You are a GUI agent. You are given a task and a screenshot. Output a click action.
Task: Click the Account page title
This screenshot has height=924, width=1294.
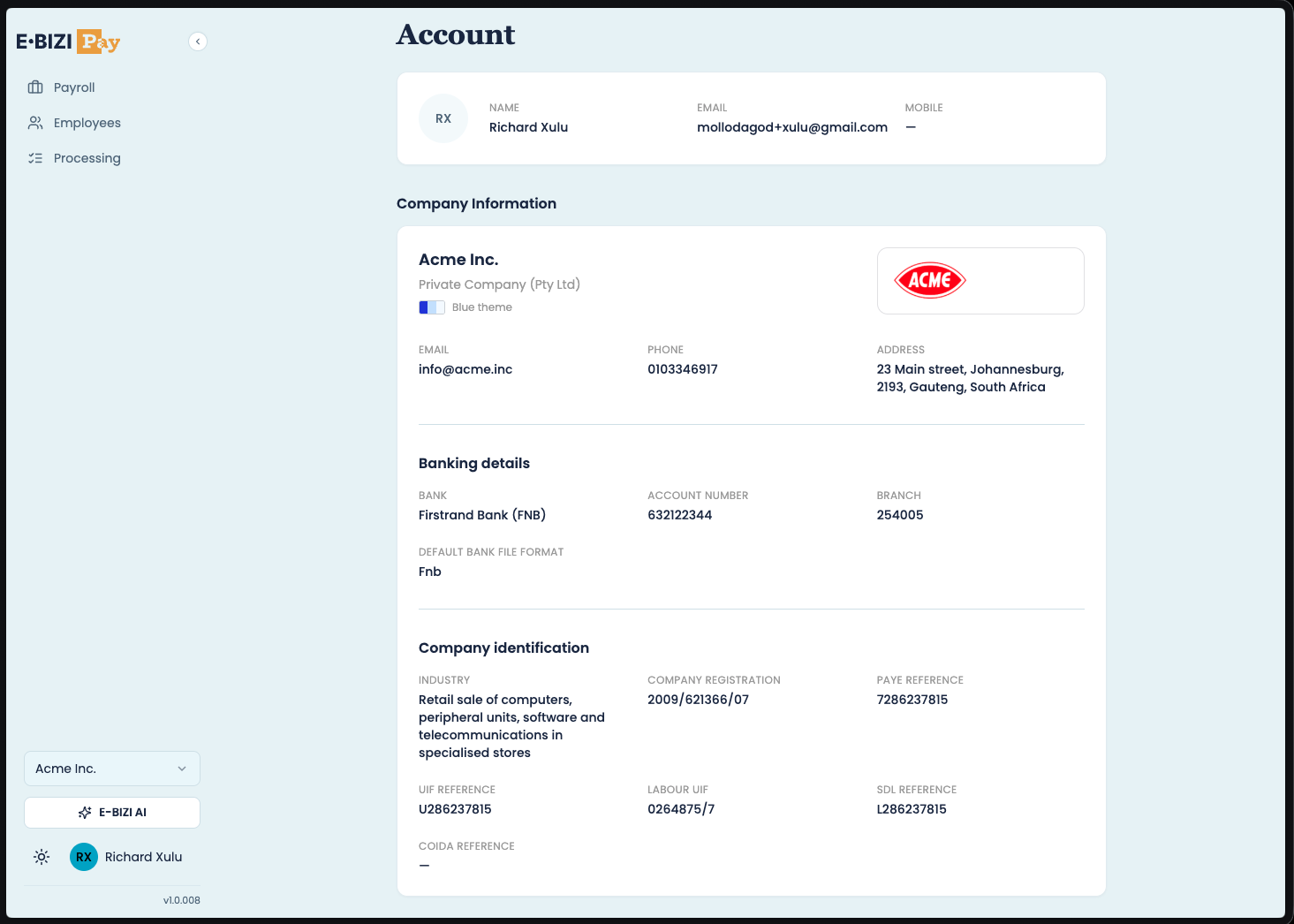coord(456,34)
